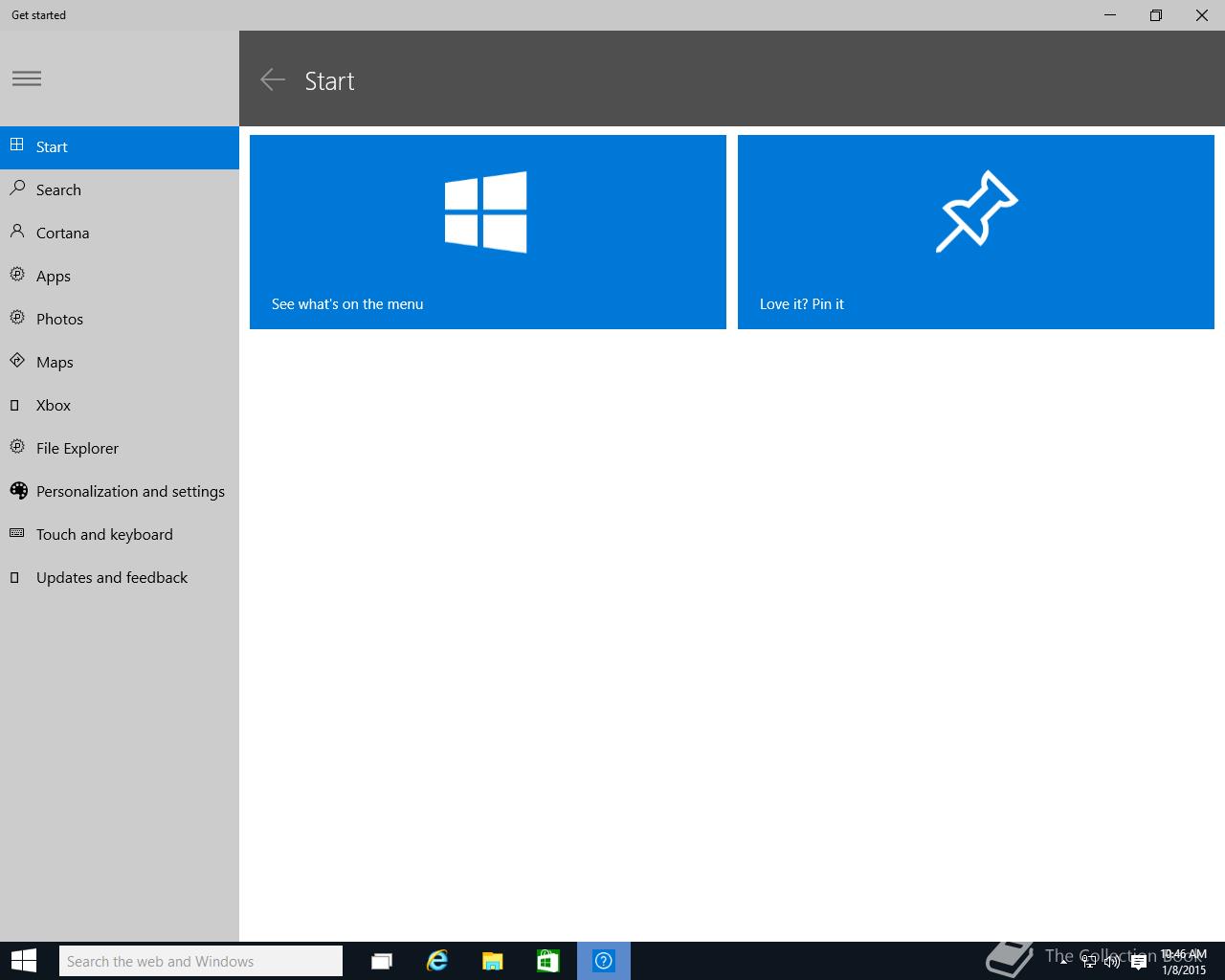The image size is (1225, 980).
Task: Click the Windows Start button on taskbar
Action: pyautogui.click(x=23, y=961)
